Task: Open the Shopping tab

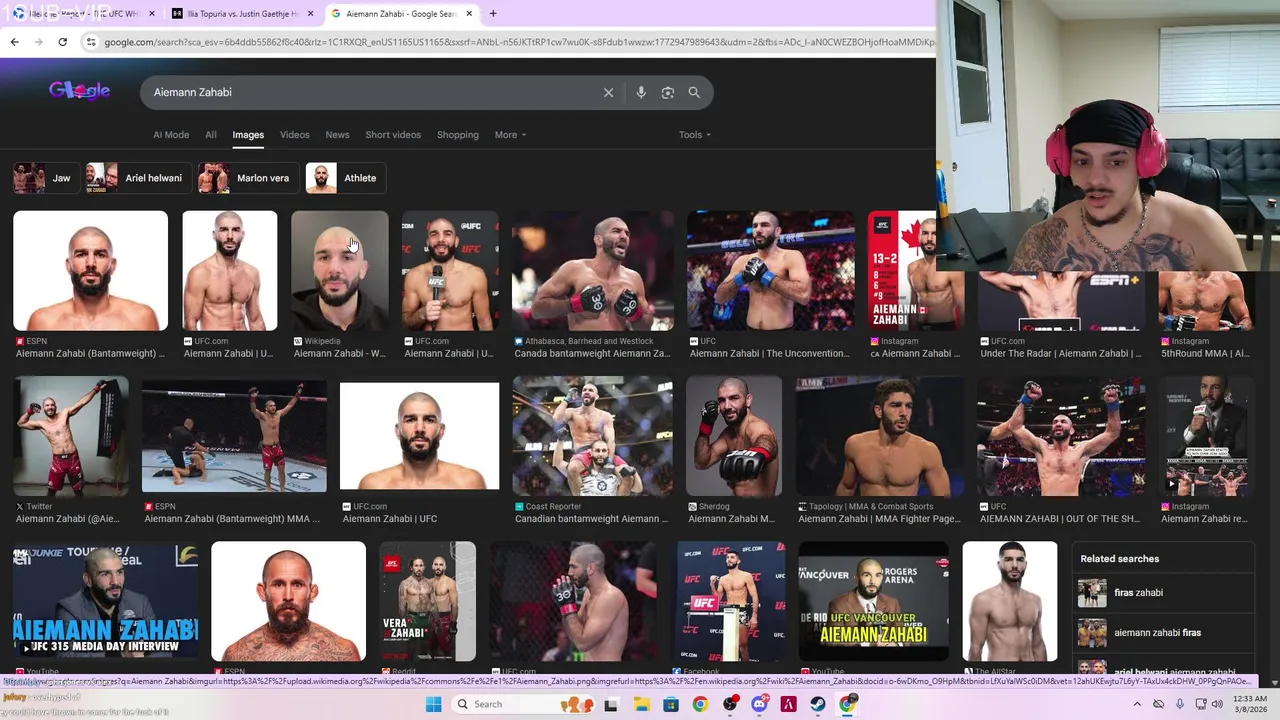Action: pyautogui.click(x=458, y=135)
